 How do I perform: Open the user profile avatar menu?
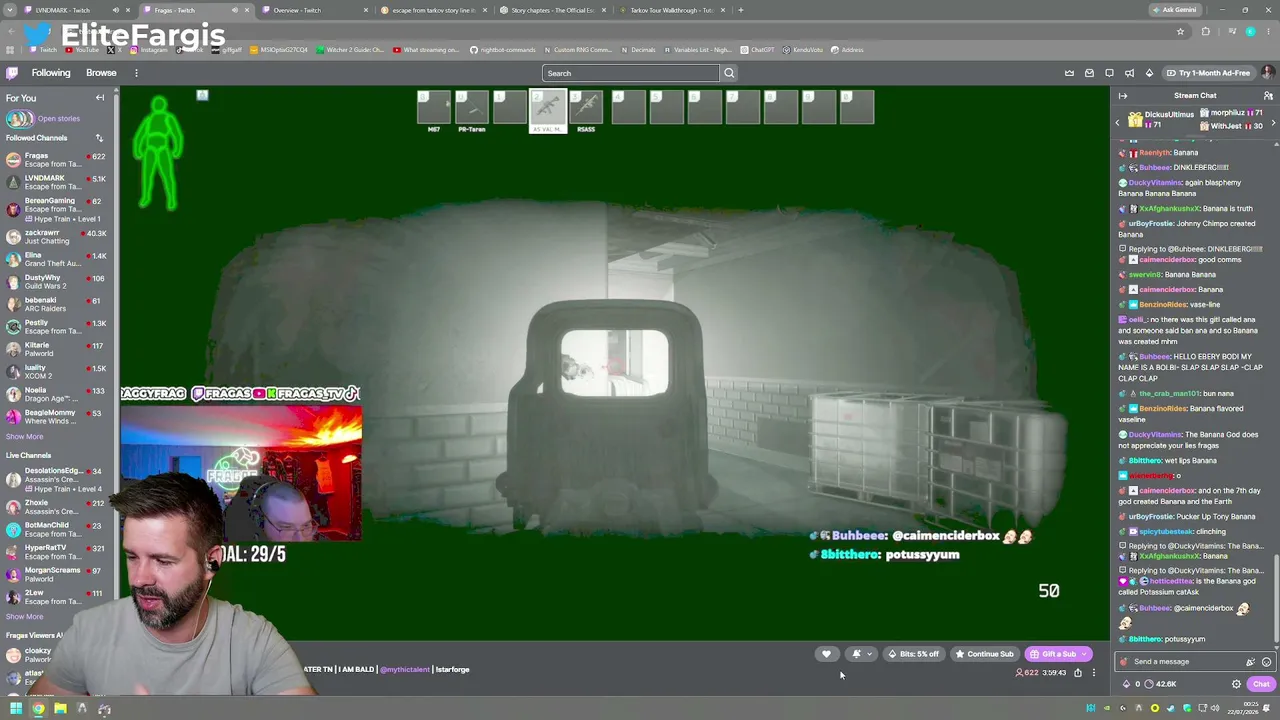[x=1268, y=73]
